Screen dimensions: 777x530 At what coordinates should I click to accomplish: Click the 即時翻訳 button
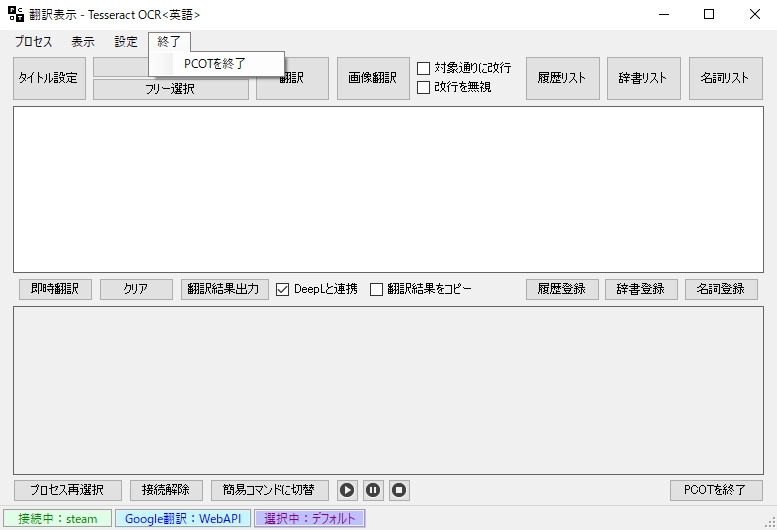coord(56,289)
